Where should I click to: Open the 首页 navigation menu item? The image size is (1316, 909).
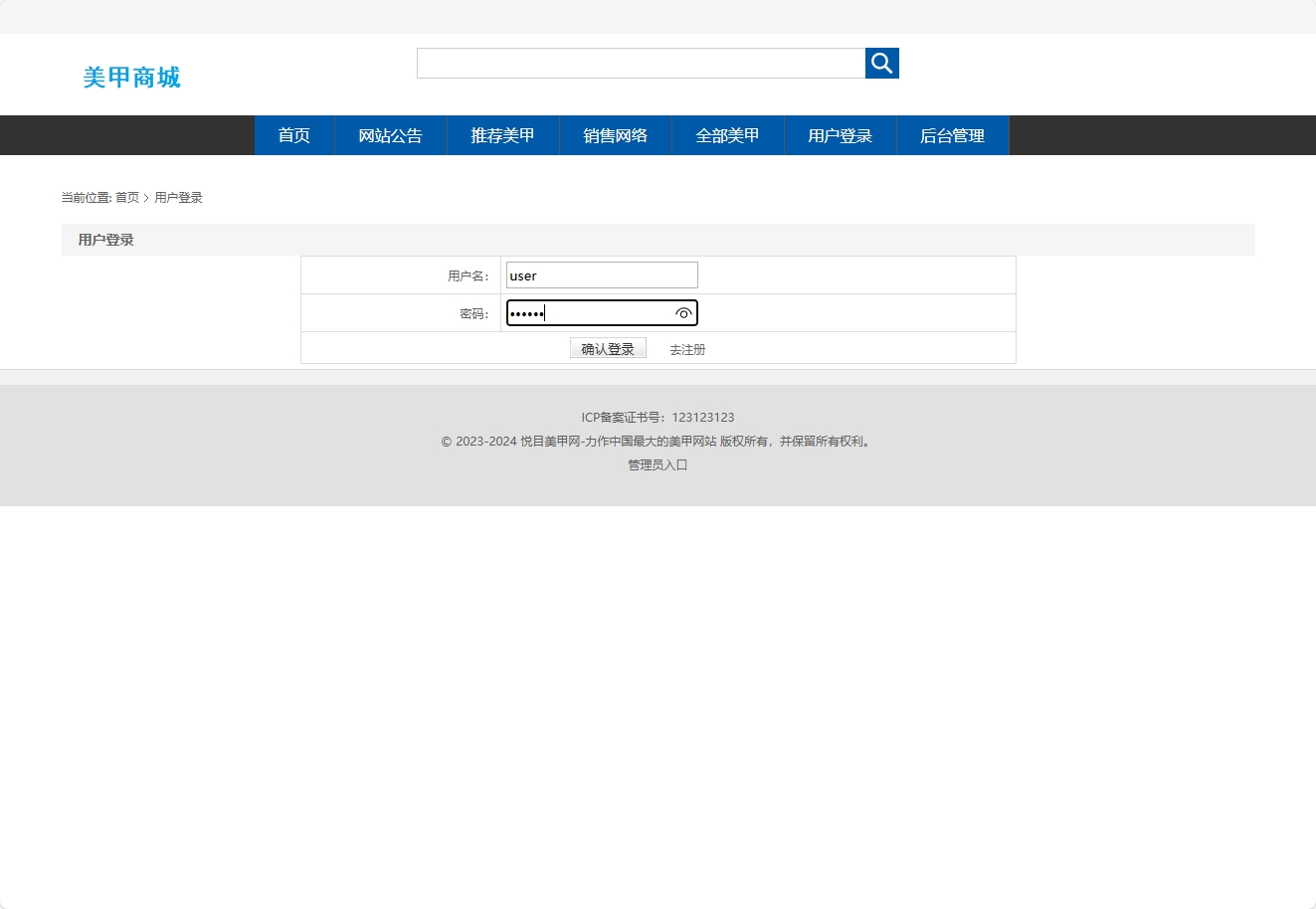pos(294,135)
